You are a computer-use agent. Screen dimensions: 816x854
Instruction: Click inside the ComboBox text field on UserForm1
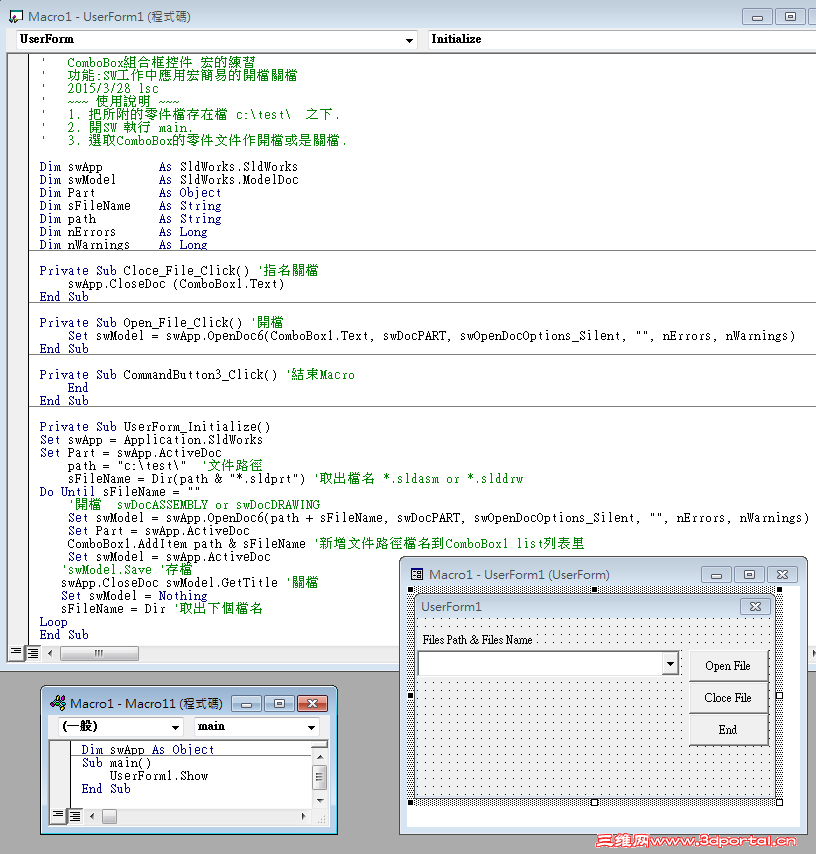click(540, 663)
